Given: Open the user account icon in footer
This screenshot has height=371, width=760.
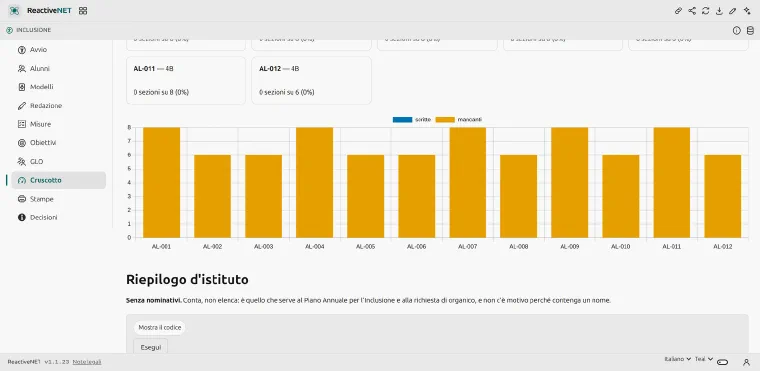Looking at the screenshot, I should point(746,362).
